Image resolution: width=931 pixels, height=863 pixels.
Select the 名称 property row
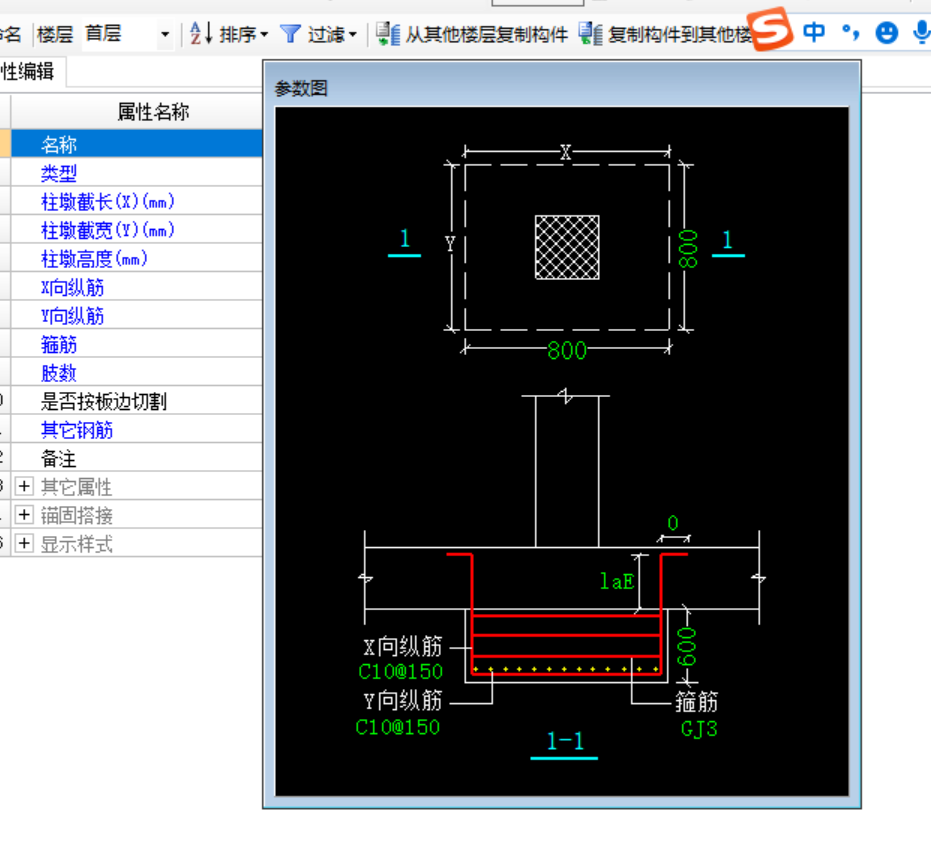pyautogui.click(x=137, y=144)
